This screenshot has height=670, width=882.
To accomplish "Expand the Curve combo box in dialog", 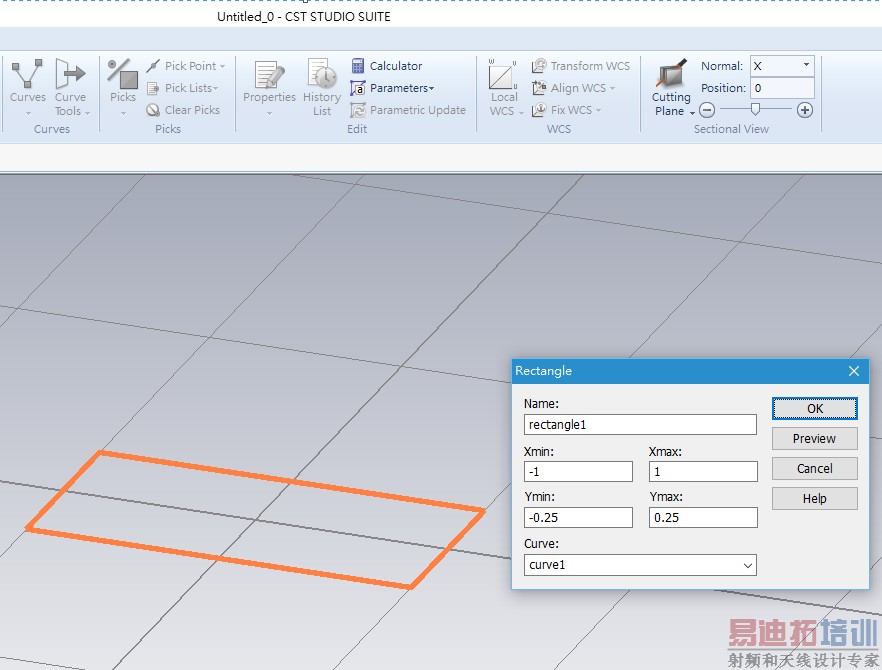I will (x=748, y=565).
